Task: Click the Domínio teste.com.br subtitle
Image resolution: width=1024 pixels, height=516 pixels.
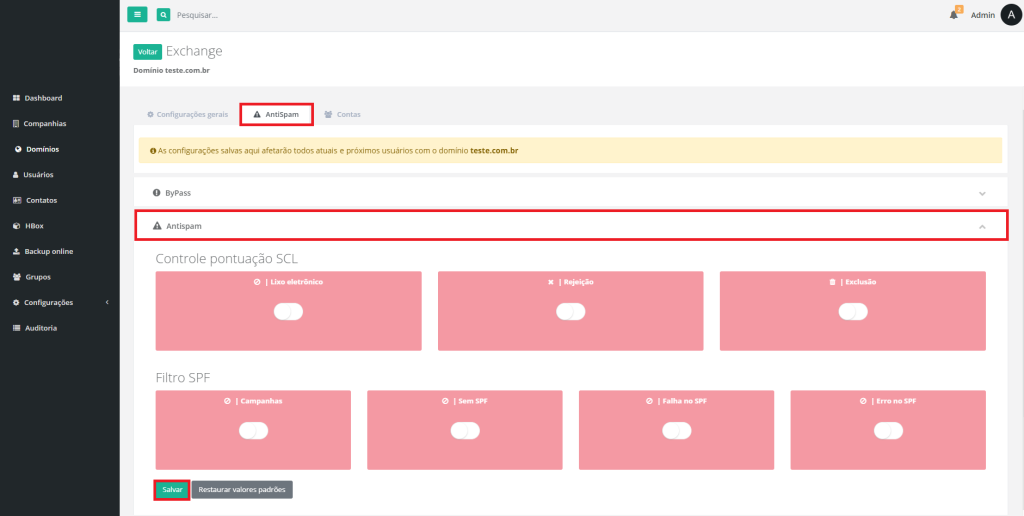Action: pos(172,71)
